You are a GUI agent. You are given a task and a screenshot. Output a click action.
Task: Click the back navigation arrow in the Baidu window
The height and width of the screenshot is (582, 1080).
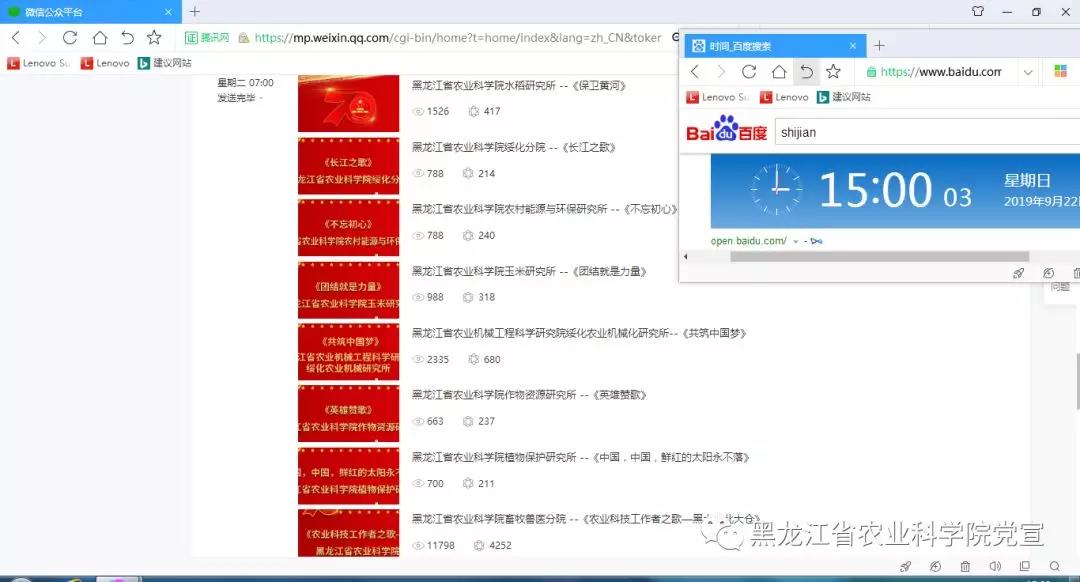695,72
